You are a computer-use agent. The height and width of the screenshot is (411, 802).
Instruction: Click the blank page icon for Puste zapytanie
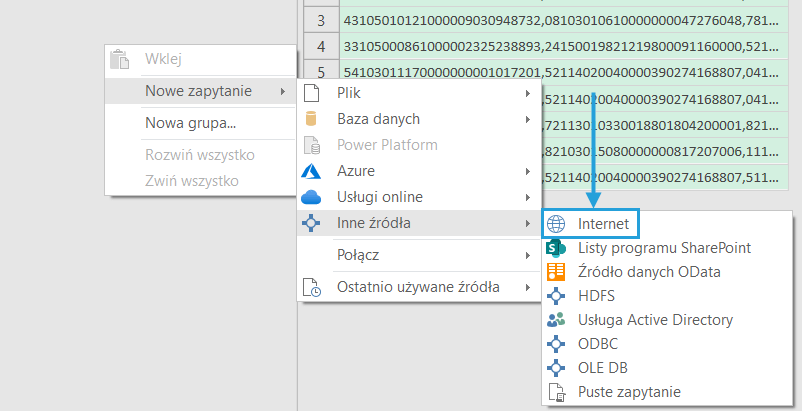(x=557, y=393)
